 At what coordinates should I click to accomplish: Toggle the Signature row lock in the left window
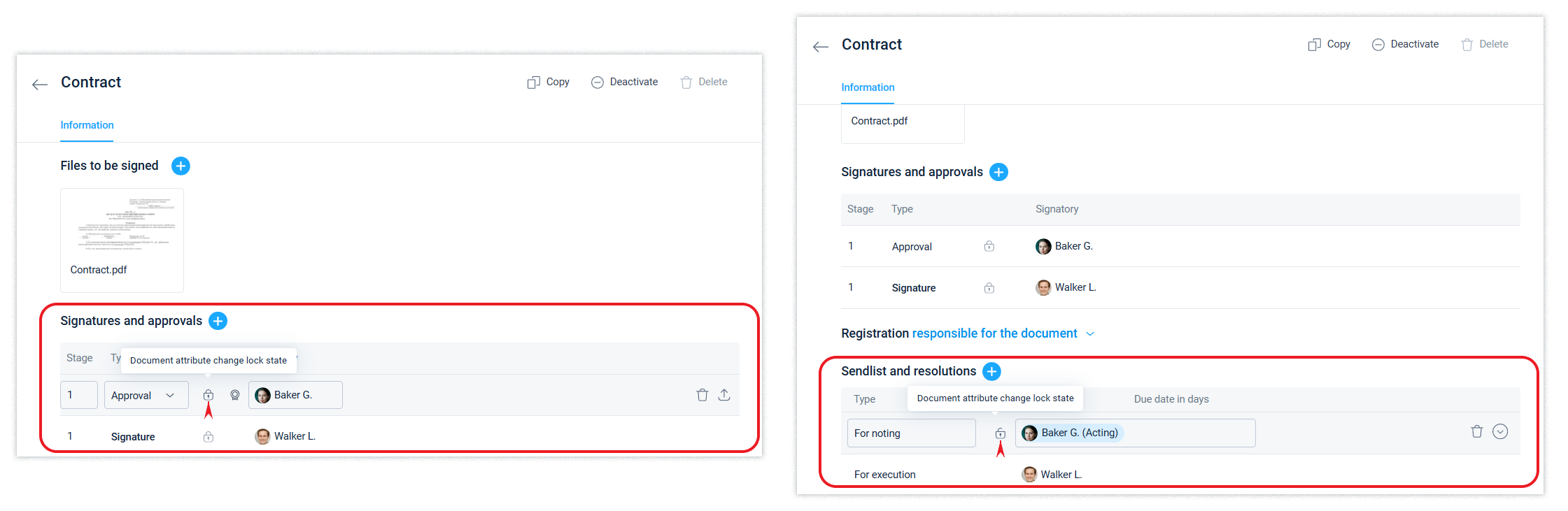point(209,437)
